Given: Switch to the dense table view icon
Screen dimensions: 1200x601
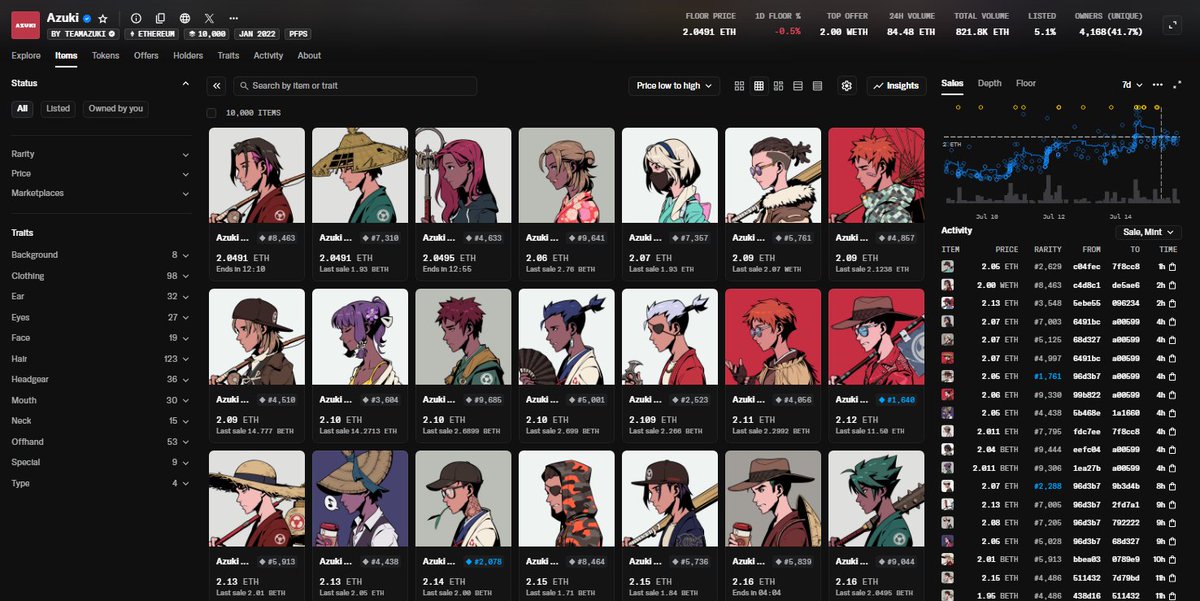Looking at the screenshot, I should 817,86.
